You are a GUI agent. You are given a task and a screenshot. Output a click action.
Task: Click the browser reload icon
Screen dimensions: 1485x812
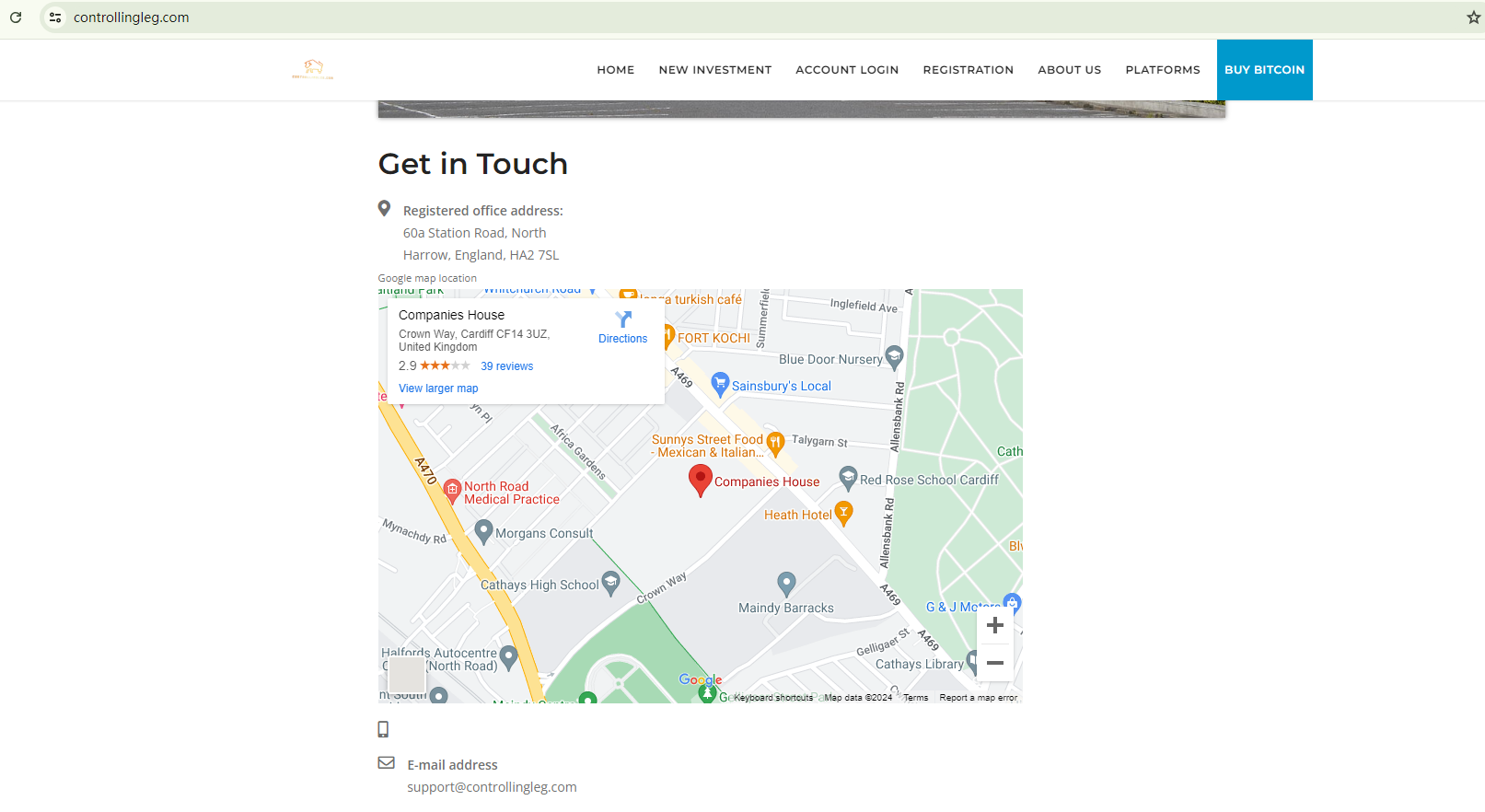16,17
